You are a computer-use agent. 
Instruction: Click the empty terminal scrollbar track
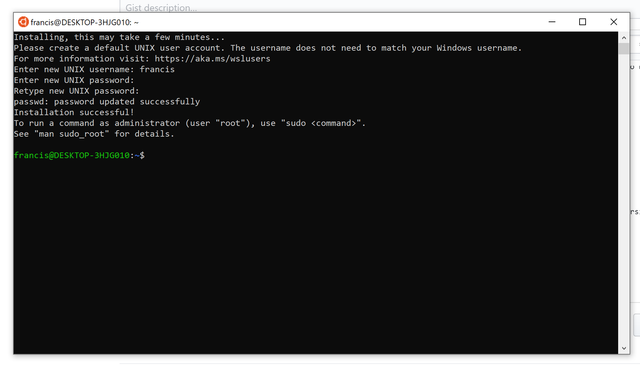click(x=624, y=198)
